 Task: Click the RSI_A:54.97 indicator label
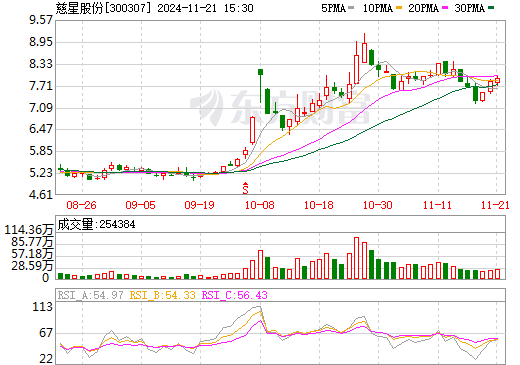coord(90,295)
